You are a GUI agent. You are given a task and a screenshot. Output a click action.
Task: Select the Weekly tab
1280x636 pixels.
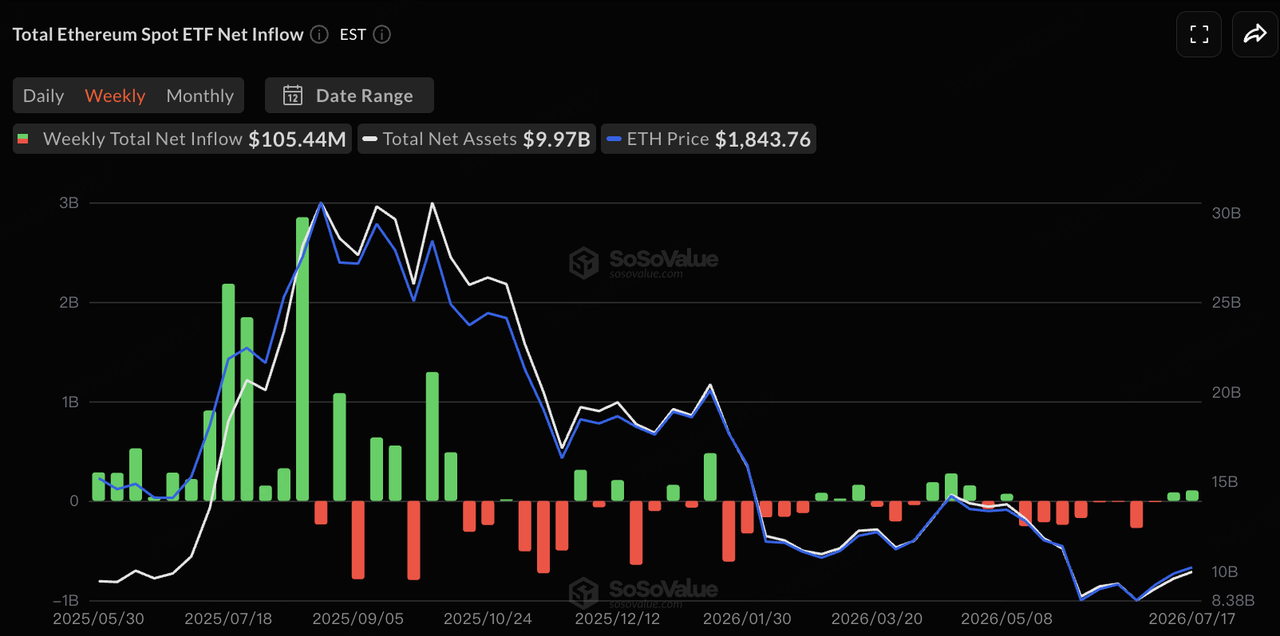pyautogui.click(x=115, y=96)
